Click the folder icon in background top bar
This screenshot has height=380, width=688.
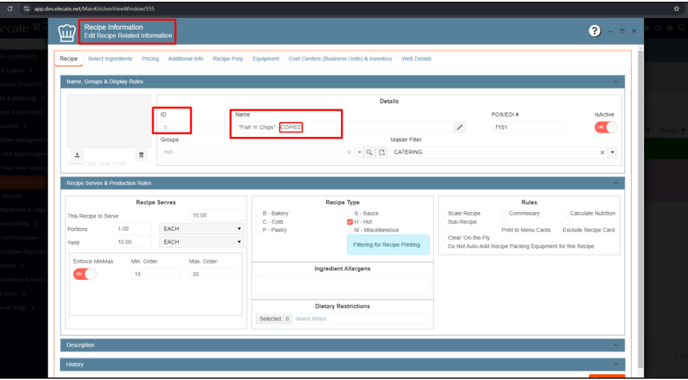[x=658, y=28]
